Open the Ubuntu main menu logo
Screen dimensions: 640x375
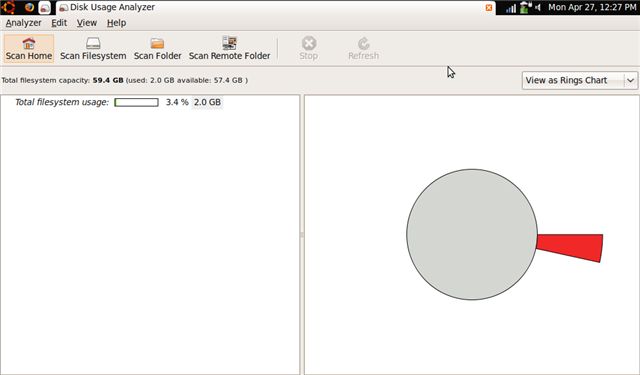(9, 7)
